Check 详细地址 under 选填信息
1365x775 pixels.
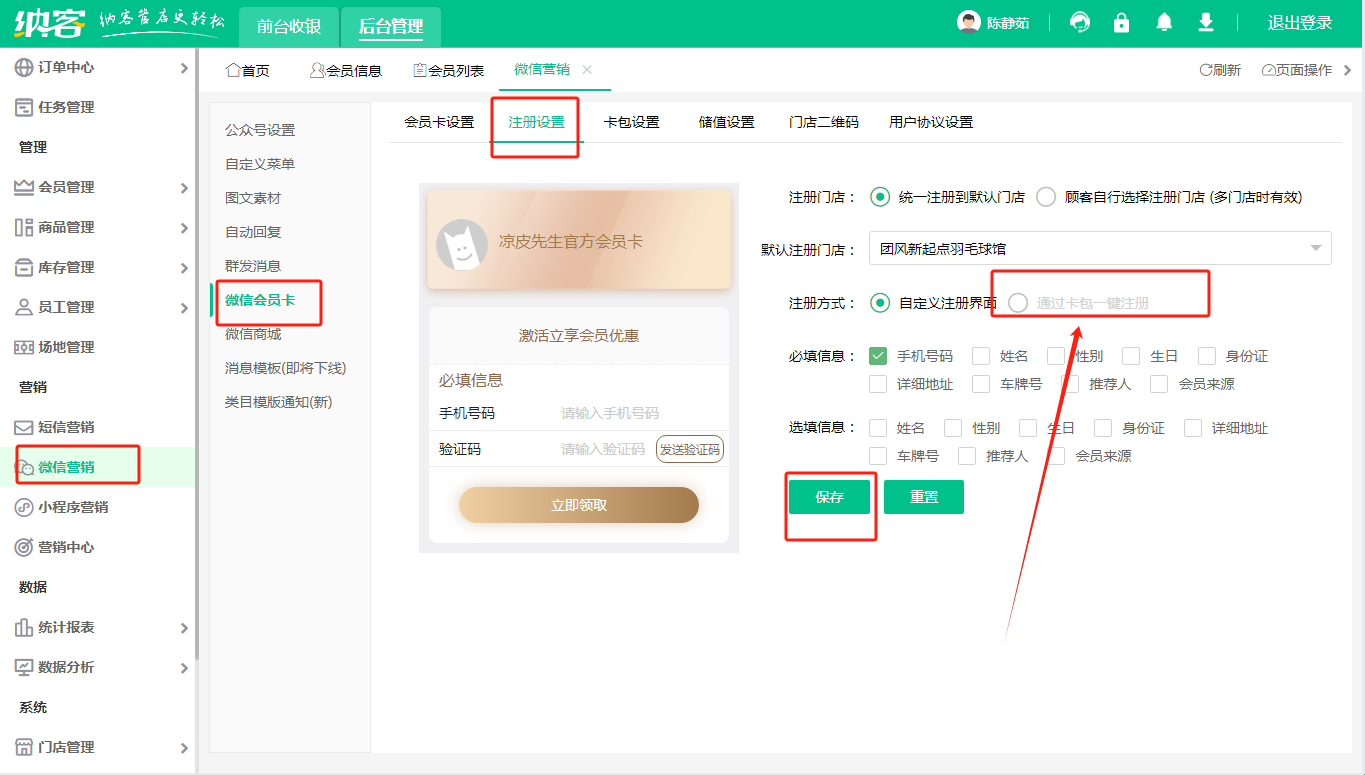coord(1193,428)
